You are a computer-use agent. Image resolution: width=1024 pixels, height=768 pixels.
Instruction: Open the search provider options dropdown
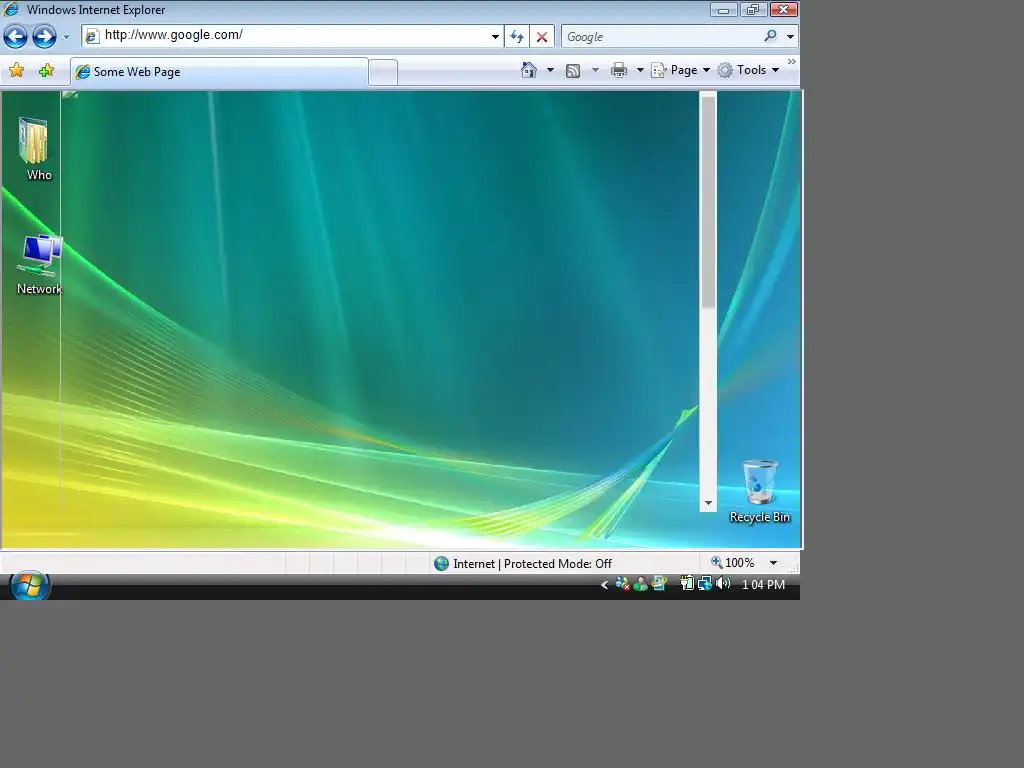tap(790, 37)
